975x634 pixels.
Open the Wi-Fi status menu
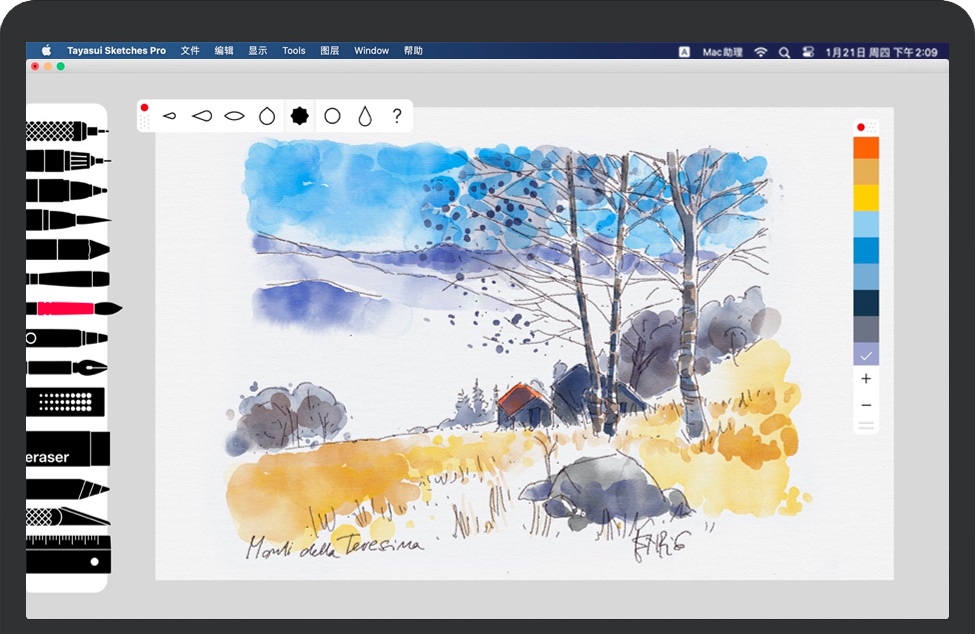point(760,52)
